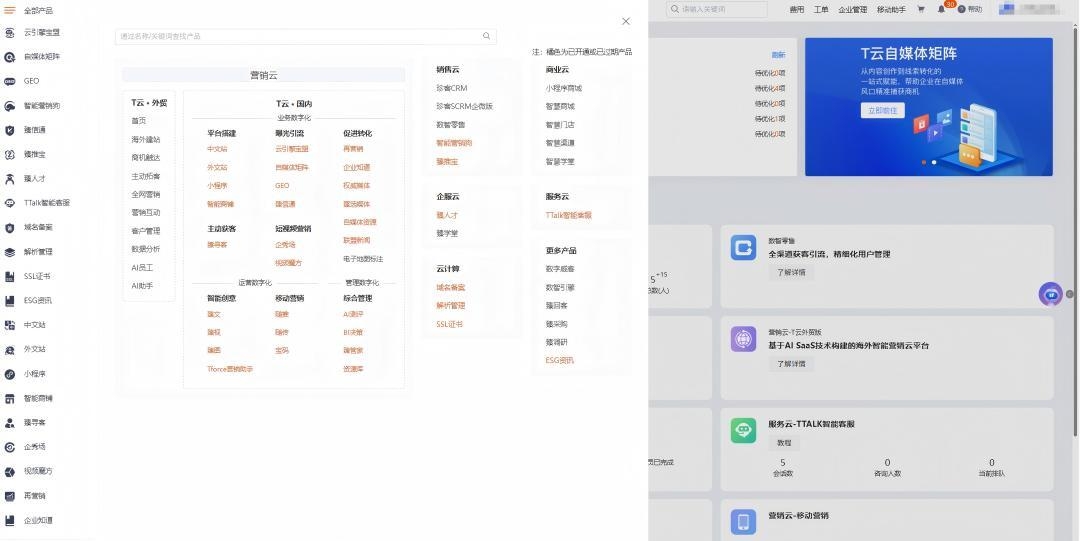Click the 视频魔方 cube icon in sidebar
Image resolution: width=1080 pixels, height=541 pixels.
[x=10, y=472]
